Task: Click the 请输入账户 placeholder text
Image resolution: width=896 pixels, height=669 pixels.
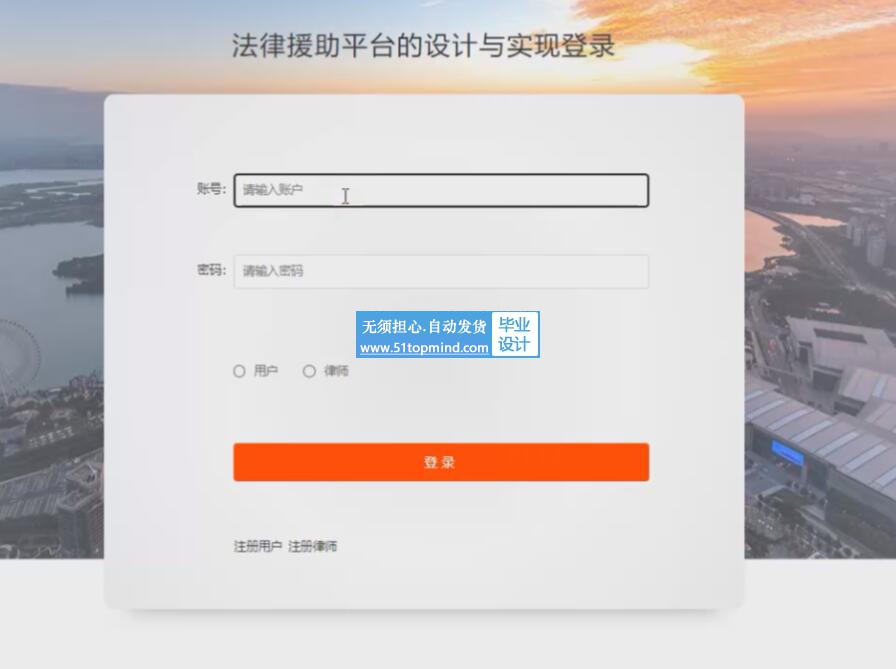Action: (x=273, y=190)
